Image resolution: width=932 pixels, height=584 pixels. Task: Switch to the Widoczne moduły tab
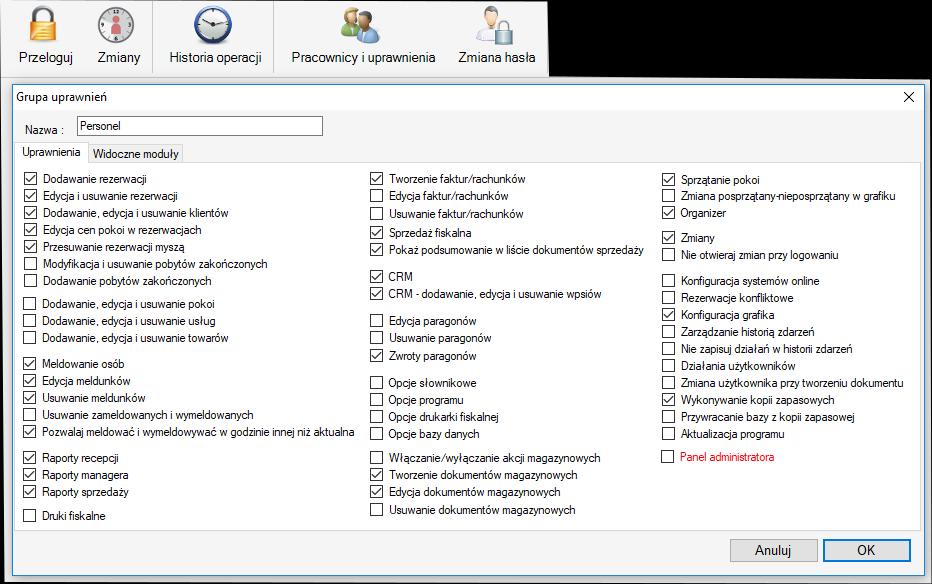136,154
